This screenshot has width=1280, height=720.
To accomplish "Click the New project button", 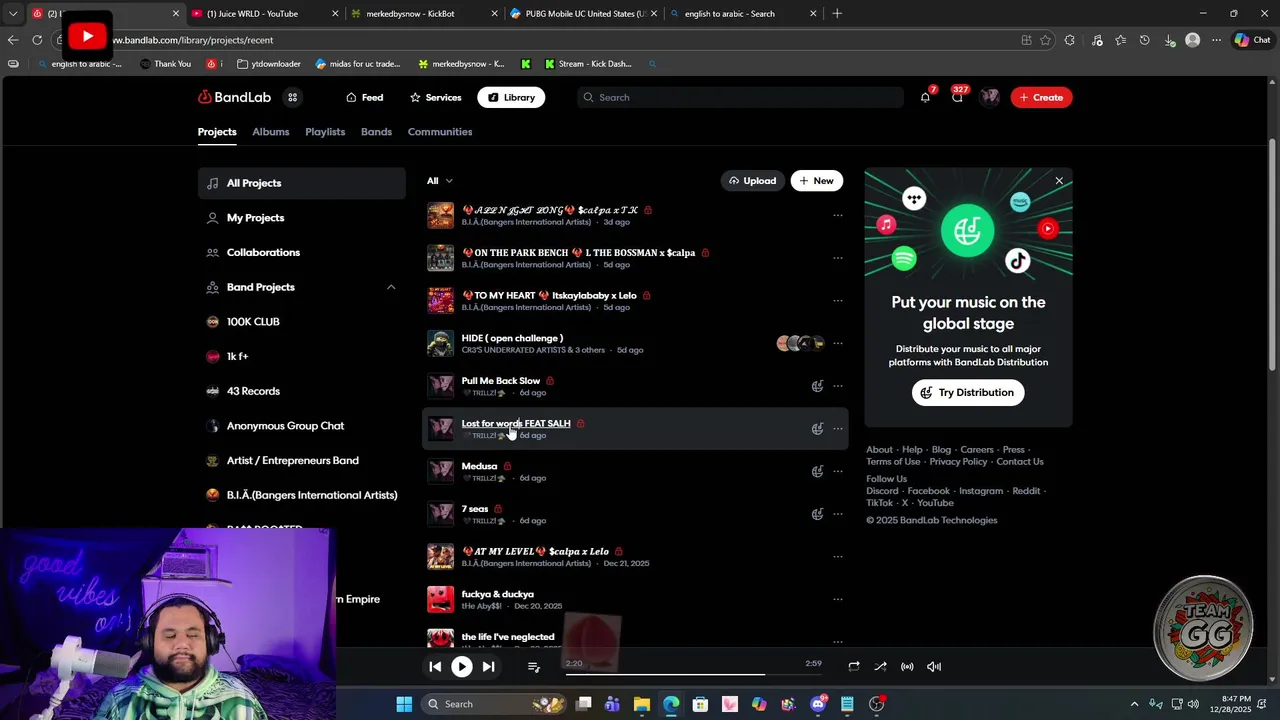I will tap(816, 181).
